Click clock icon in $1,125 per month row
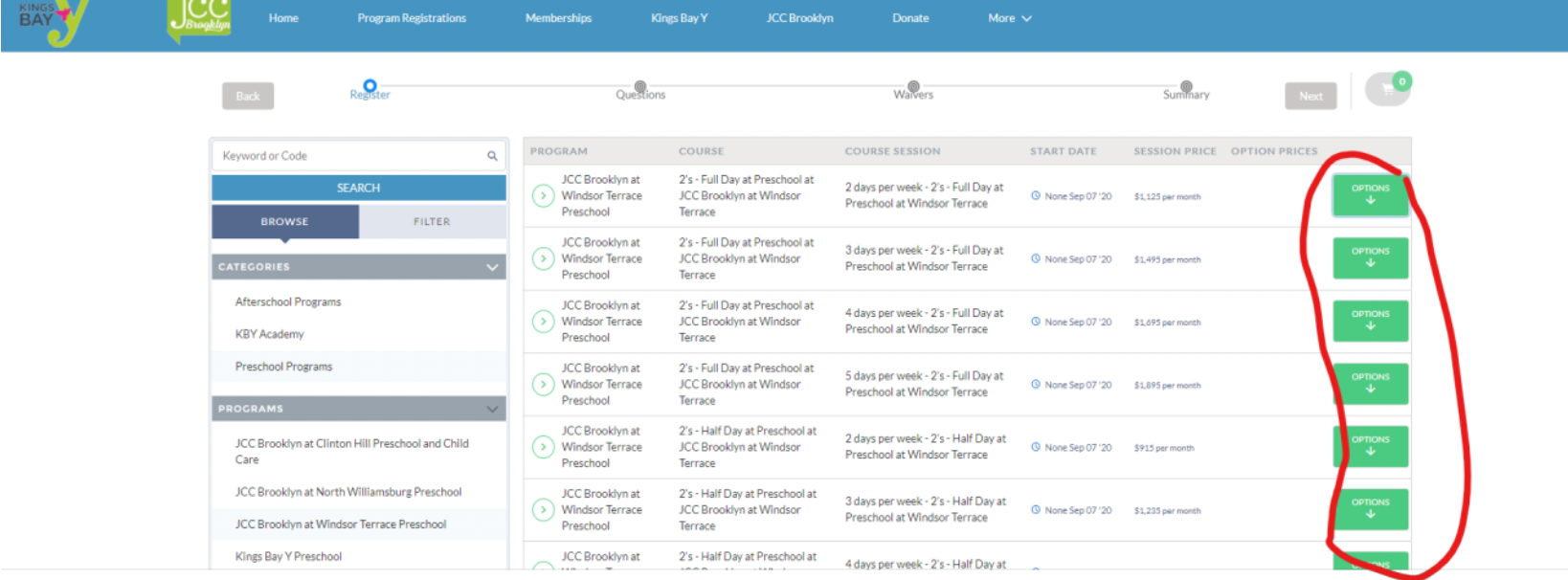1568x580 pixels. click(1036, 195)
